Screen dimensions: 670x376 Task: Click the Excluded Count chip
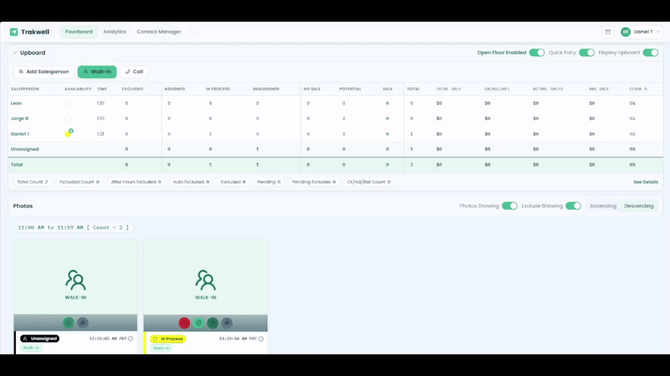[79, 182]
